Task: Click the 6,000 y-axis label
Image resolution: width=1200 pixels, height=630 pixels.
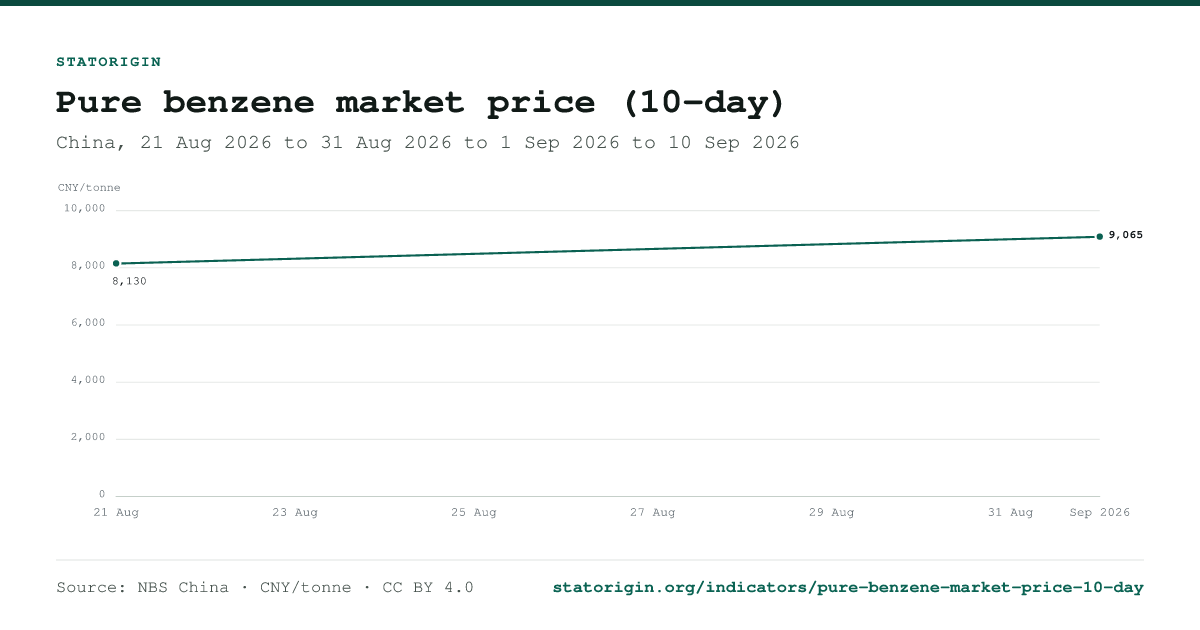Action: click(88, 322)
